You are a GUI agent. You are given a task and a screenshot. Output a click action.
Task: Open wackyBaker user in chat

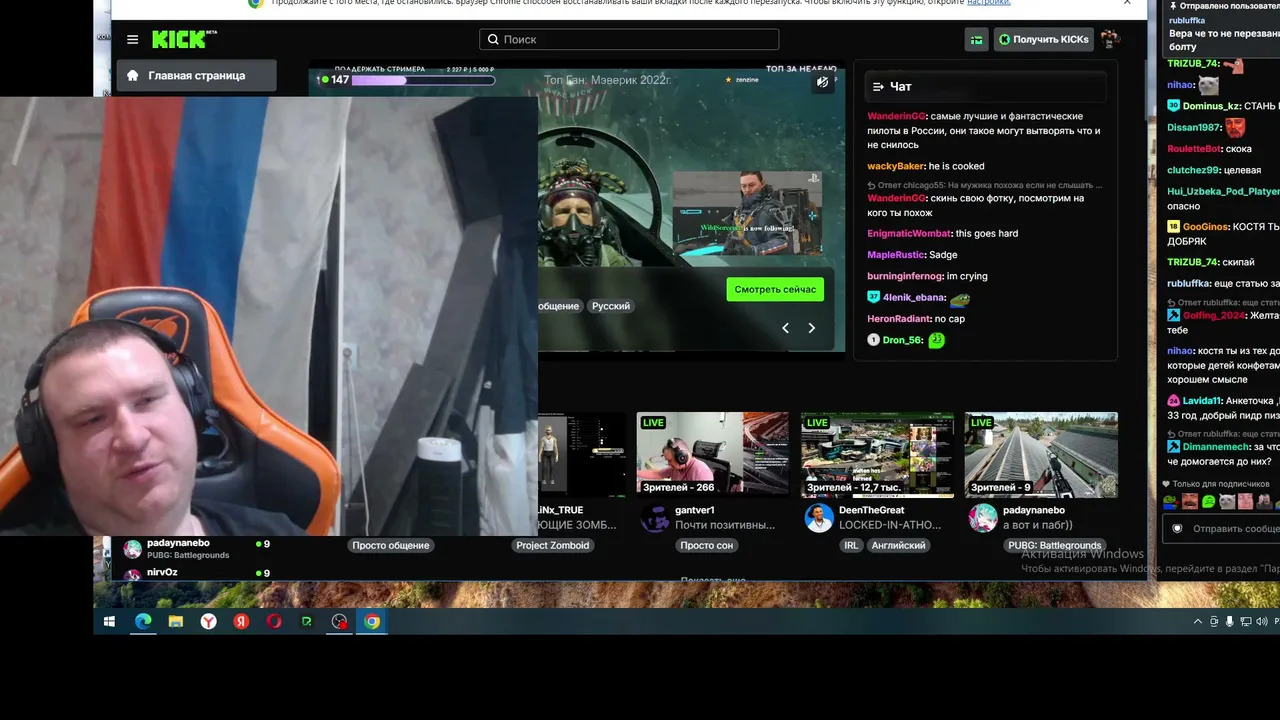895,166
